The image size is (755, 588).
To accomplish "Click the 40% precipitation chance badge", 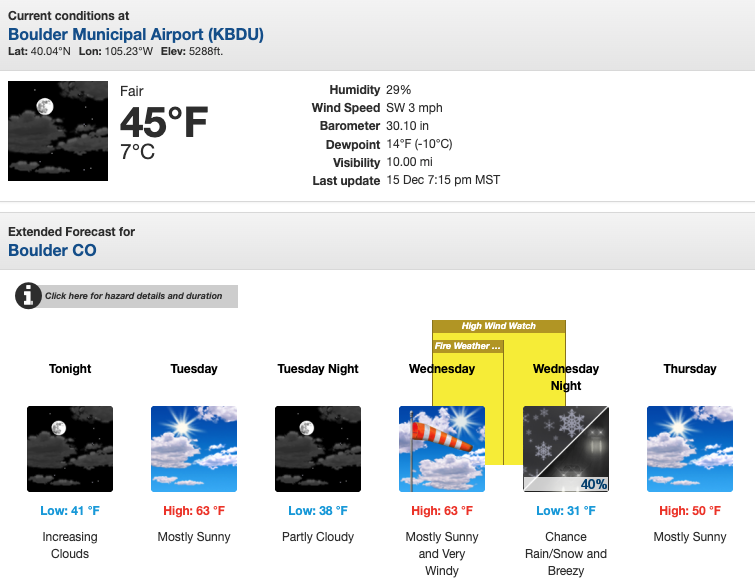I will [594, 484].
